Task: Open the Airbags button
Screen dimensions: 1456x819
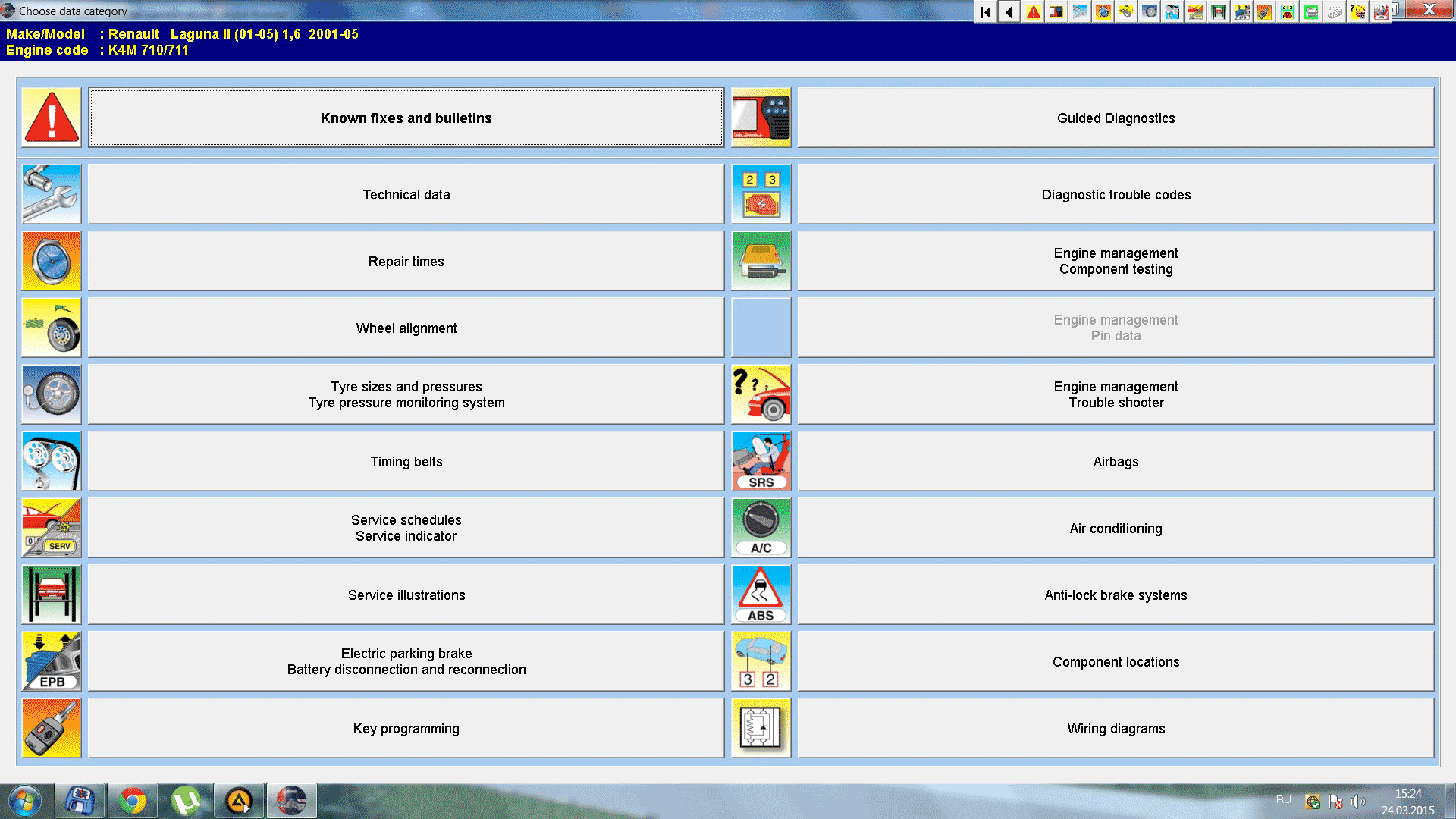Action: 1116,461
